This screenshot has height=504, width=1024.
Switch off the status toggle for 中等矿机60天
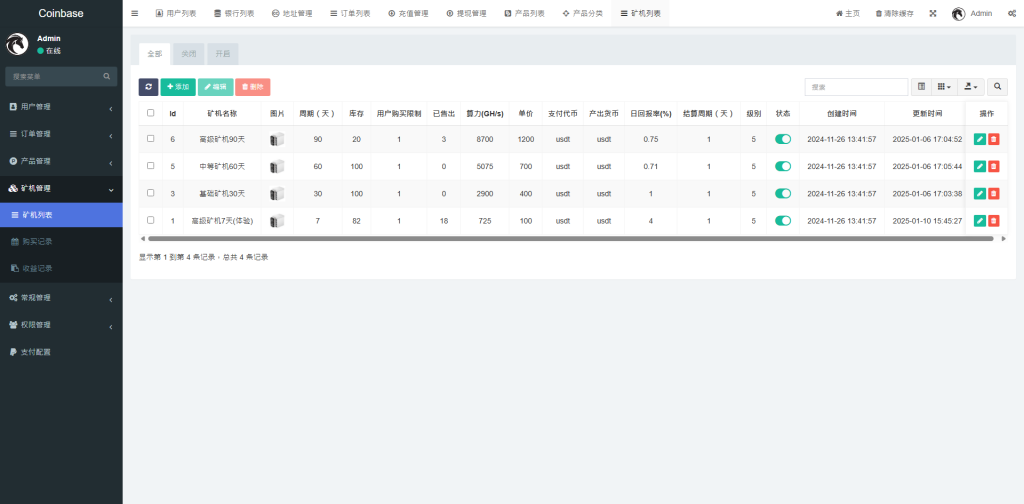(x=783, y=166)
